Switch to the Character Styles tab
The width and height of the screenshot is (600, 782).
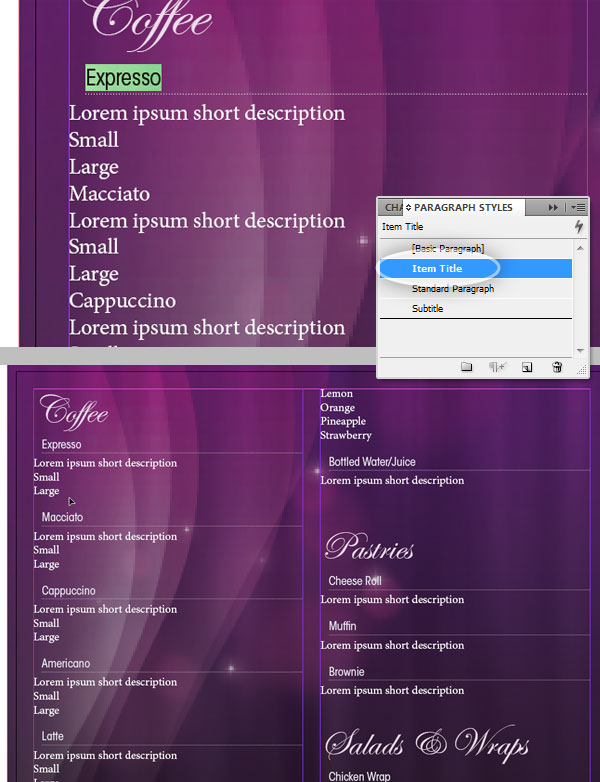(393, 207)
